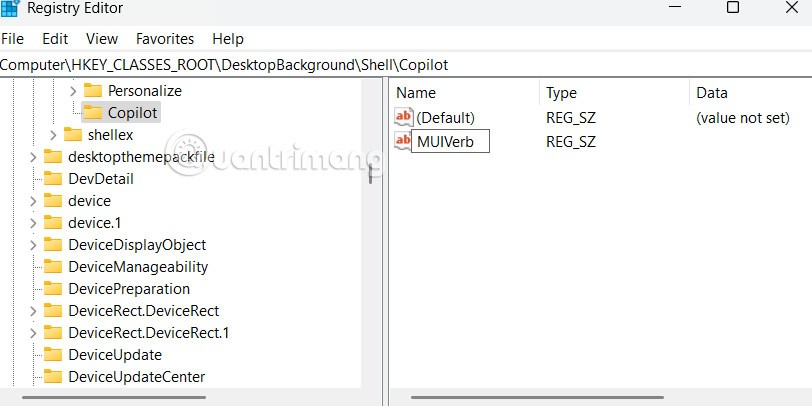Screen dimensions: 812x406
Task: Click the (value not set) data cell
Action: 743,118
